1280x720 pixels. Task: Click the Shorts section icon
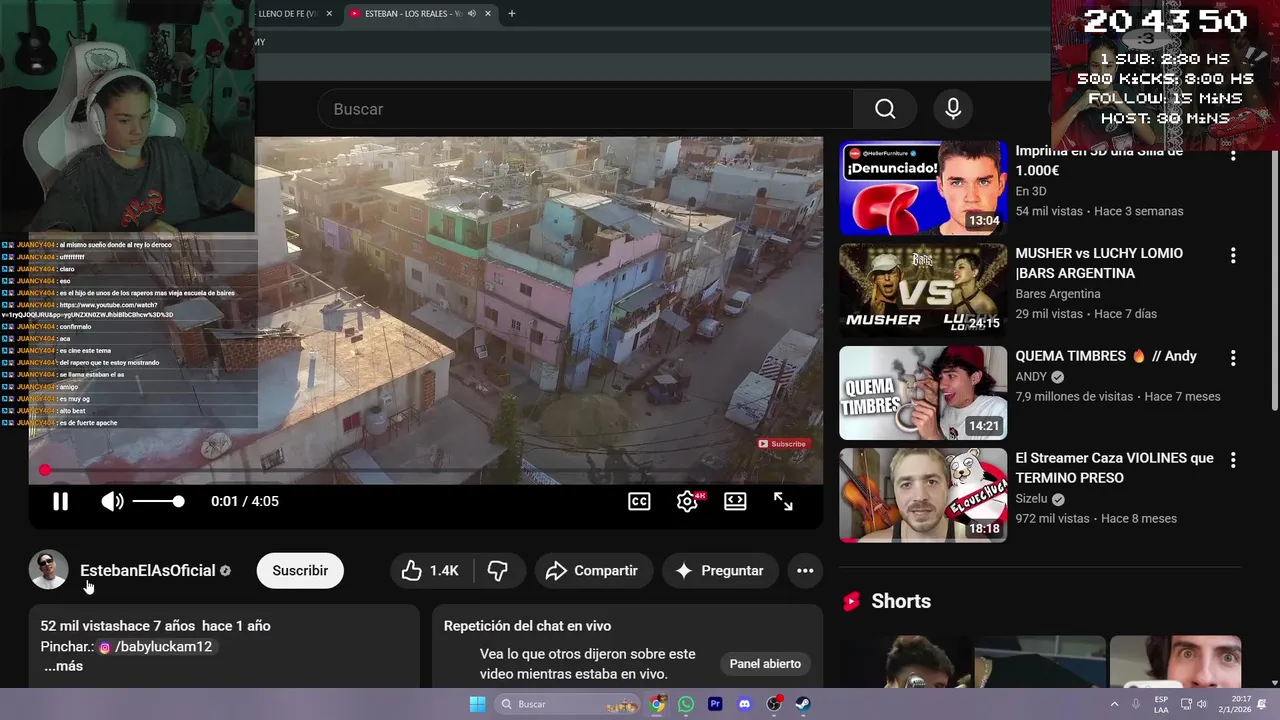click(851, 601)
